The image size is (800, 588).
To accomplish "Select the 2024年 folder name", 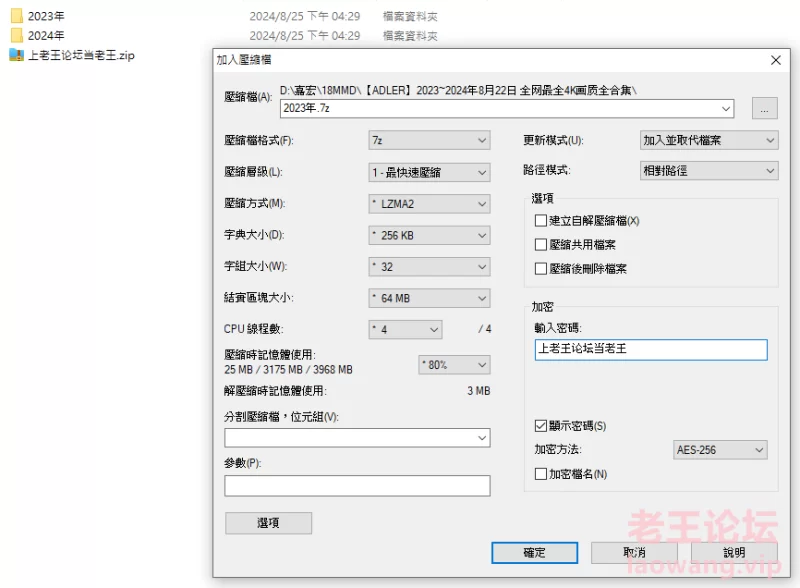I will (46, 36).
